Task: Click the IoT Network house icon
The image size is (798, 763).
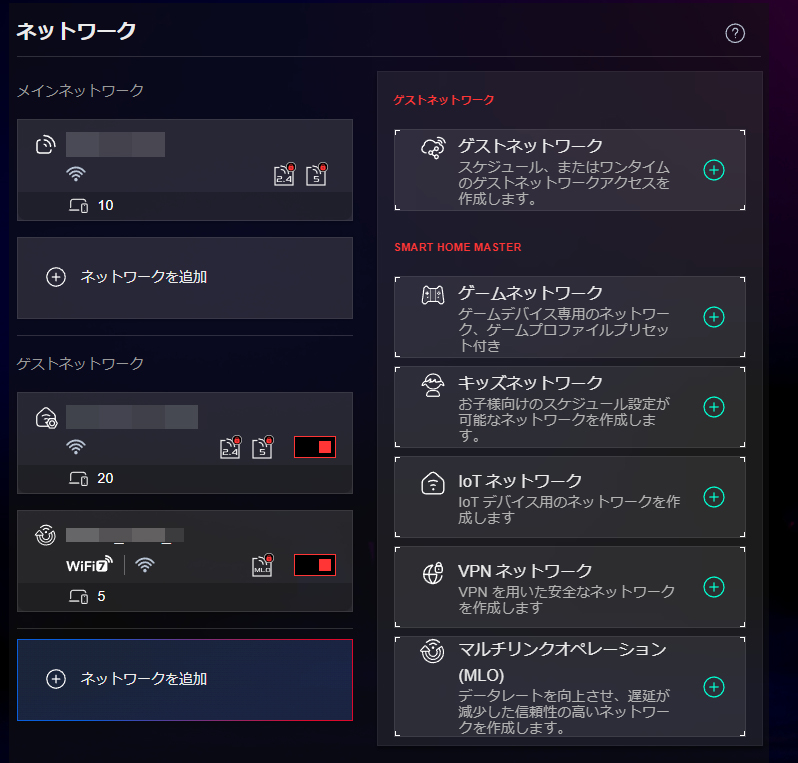Action: coord(433,484)
